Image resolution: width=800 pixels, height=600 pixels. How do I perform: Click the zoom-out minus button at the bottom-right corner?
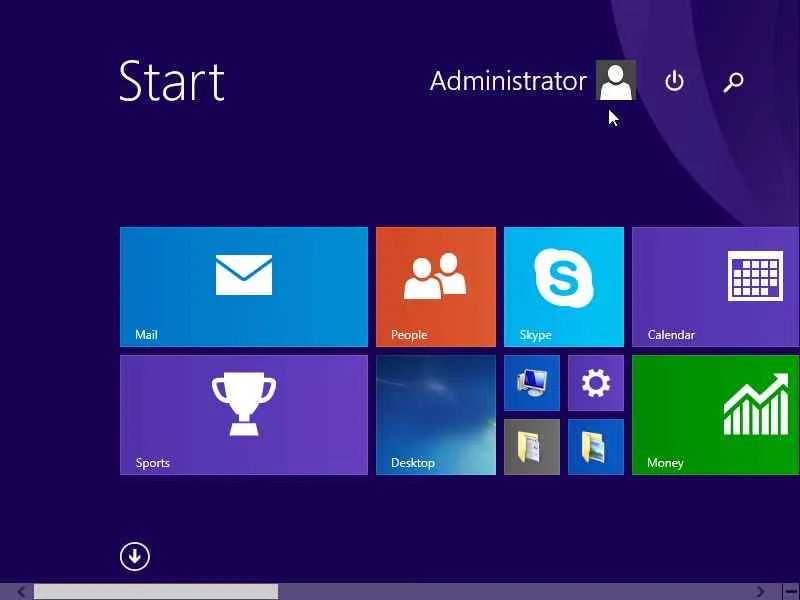(x=791, y=592)
